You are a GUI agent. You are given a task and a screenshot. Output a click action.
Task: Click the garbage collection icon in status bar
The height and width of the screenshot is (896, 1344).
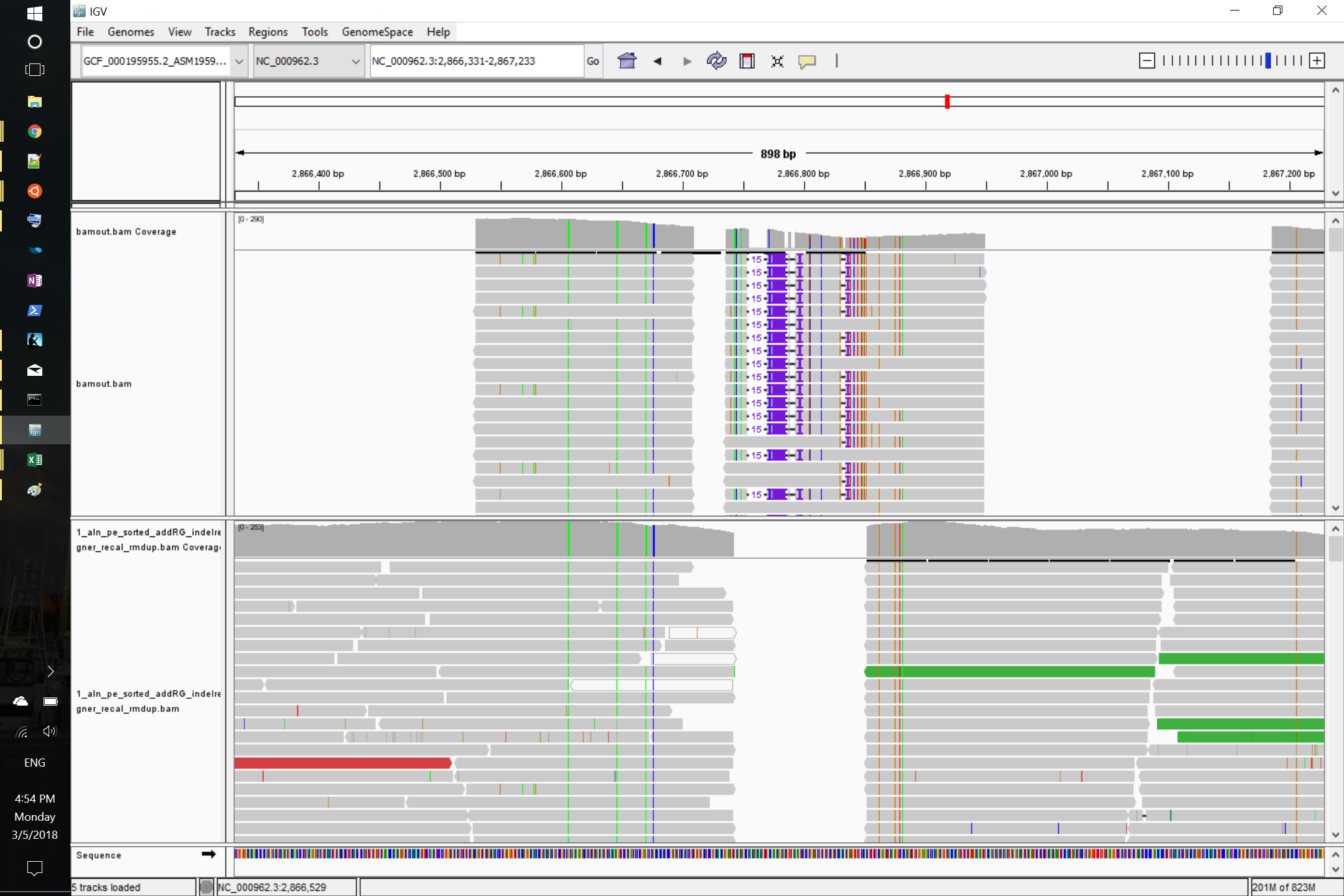(x=207, y=887)
